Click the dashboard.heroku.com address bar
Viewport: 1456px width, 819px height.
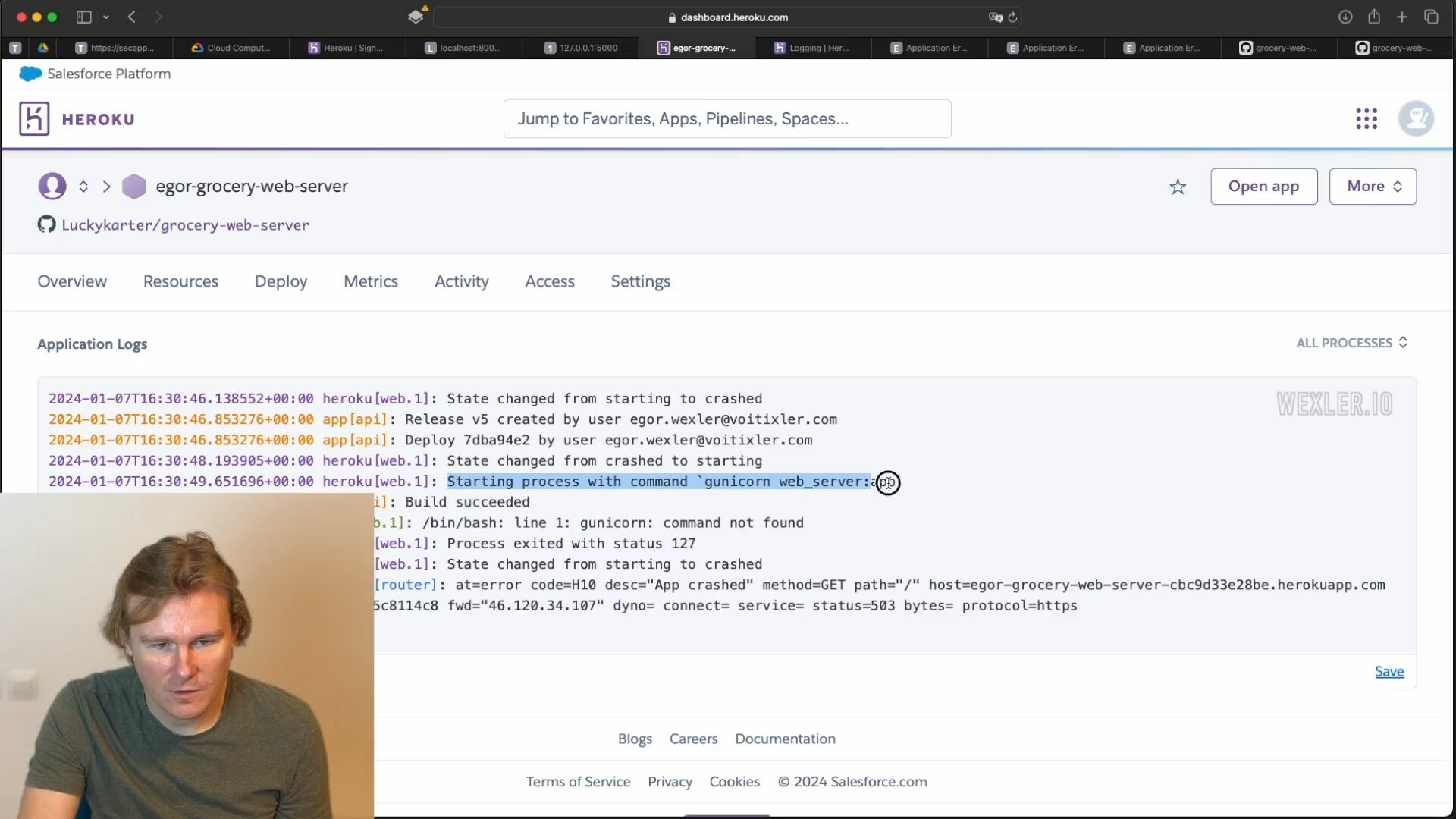[727, 17]
